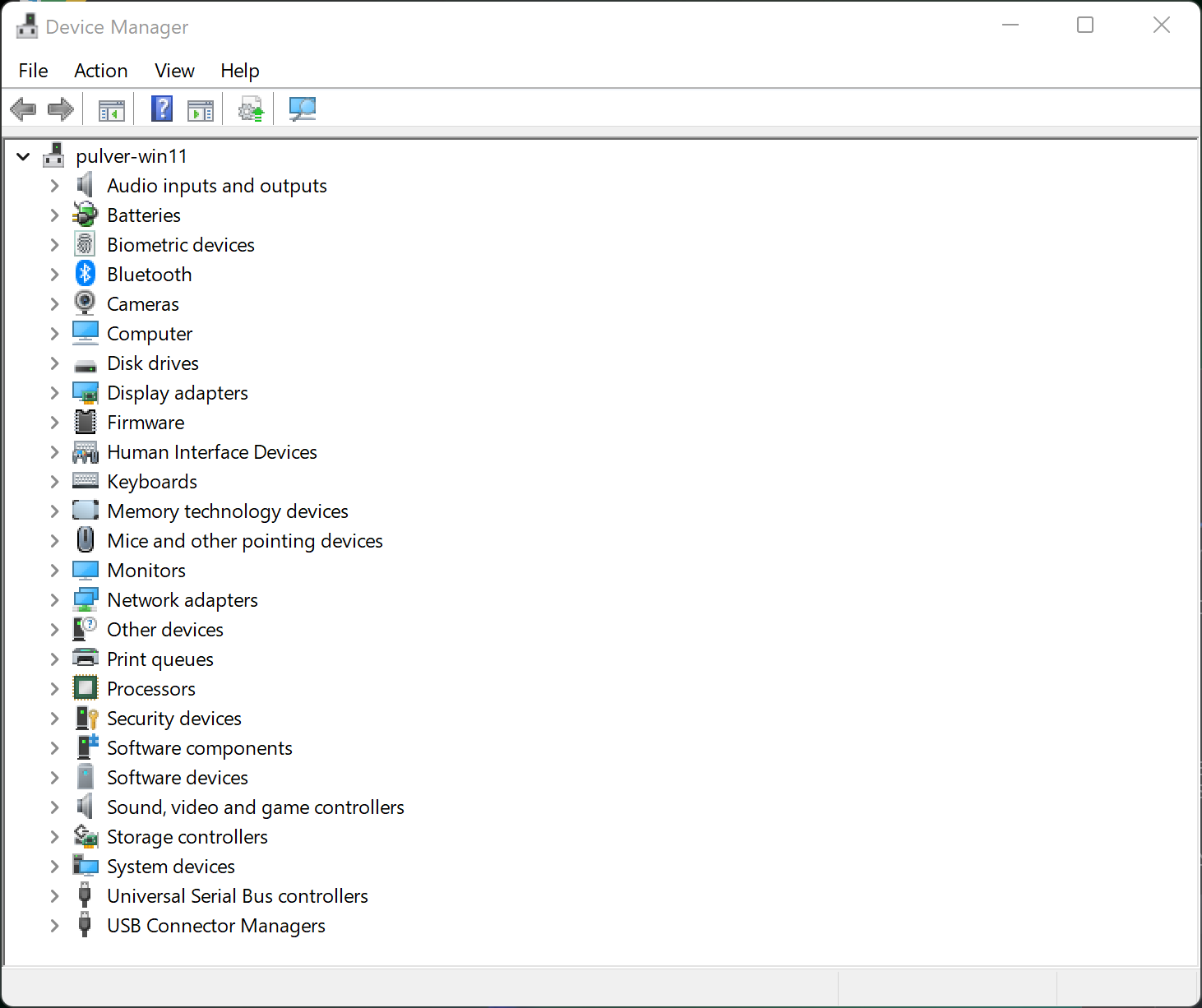Select Universal Serial Bus controllers entry
The width and height of the screenshot is (1202, 1008).
(237, 895)
